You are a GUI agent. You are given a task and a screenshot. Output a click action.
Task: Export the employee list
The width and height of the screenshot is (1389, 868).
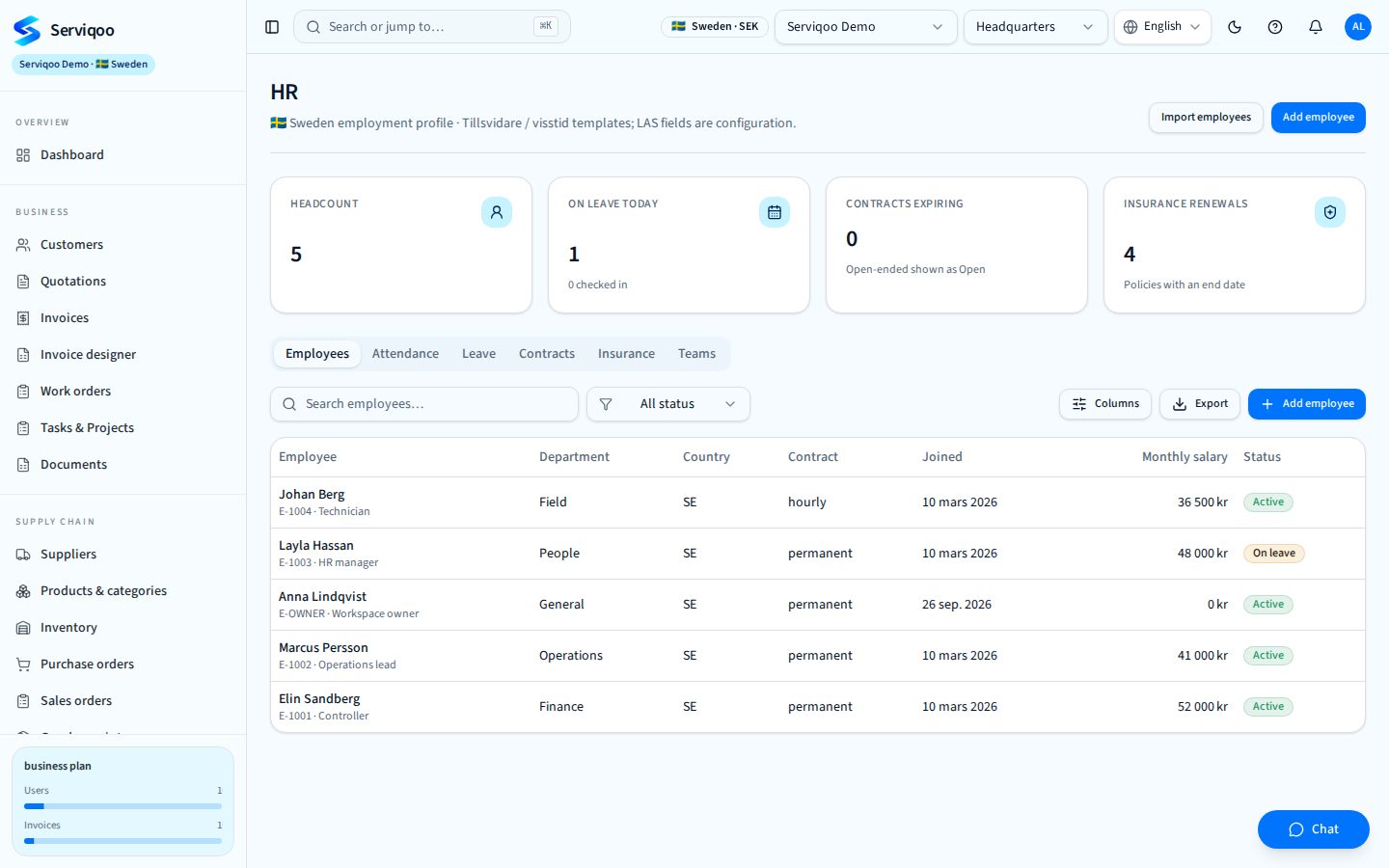click(x=1200, y=404)
